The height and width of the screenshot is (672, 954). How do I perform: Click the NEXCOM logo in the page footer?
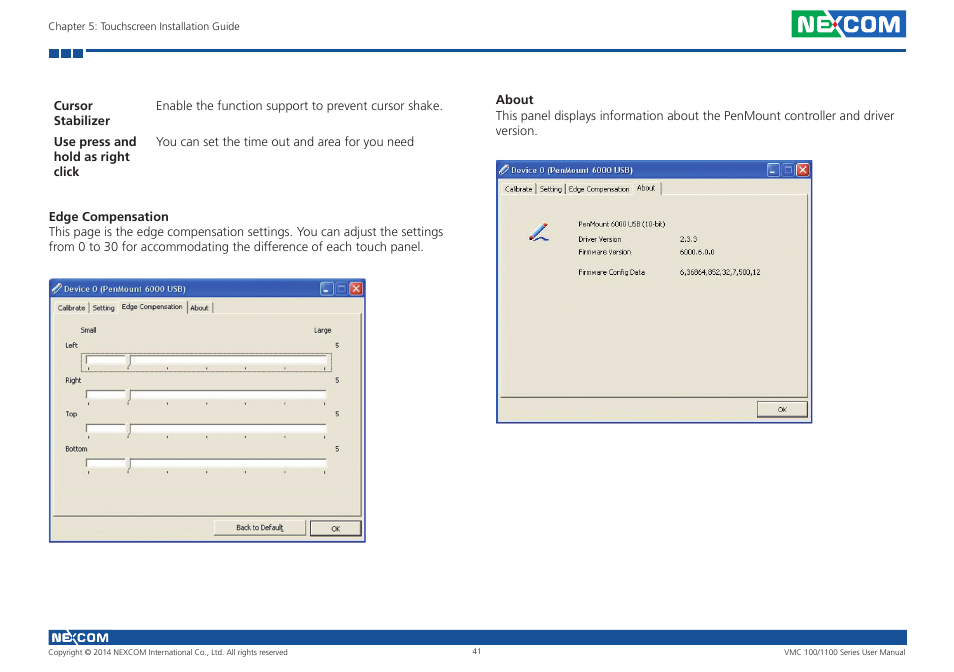pos(79,638)
